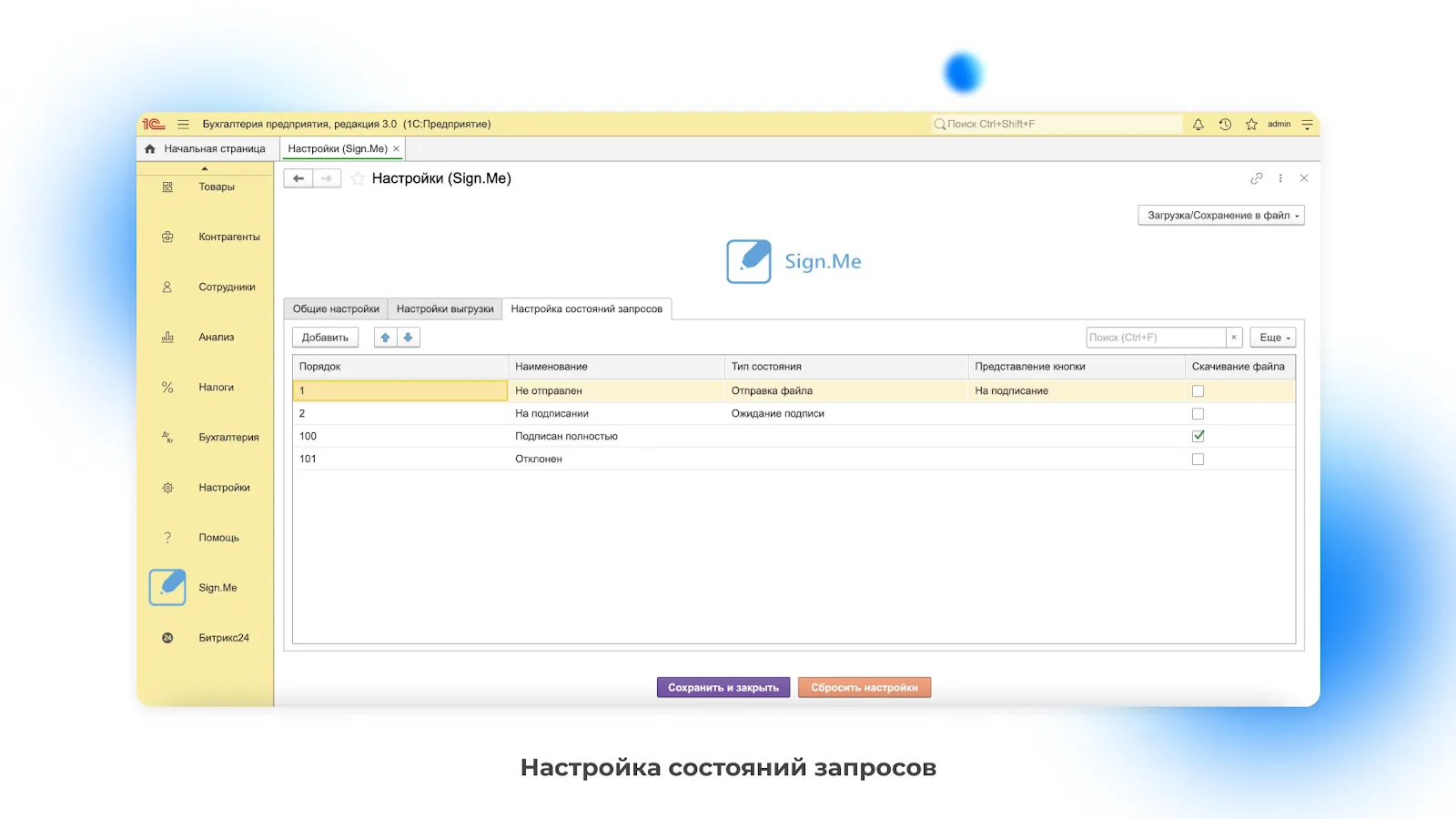Uncheck file download for Подписан полностью
The width and height of the screenshot is (1456, 819).
1198,436
